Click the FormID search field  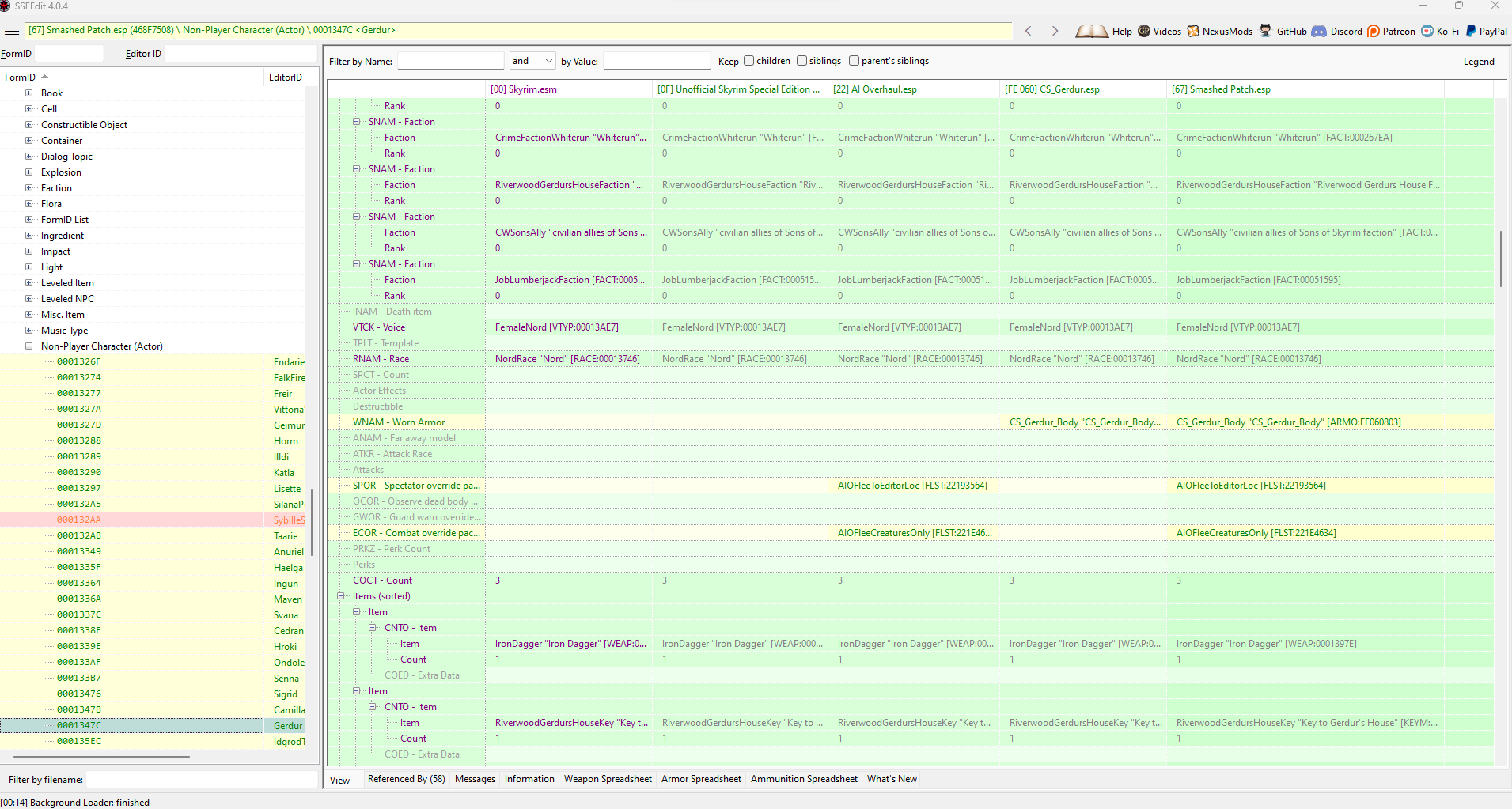[69, 53]
